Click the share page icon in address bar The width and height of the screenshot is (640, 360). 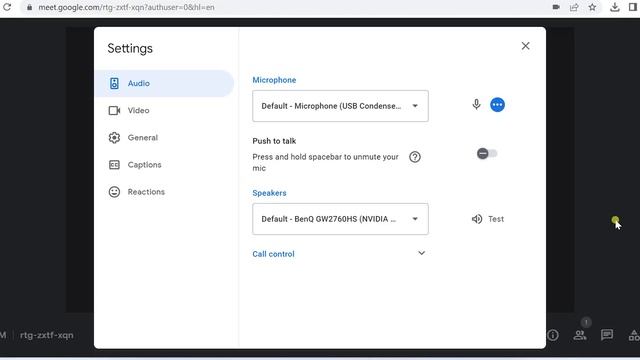pos(574,7)
